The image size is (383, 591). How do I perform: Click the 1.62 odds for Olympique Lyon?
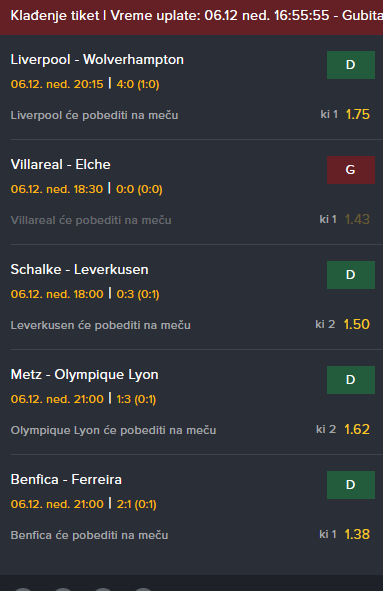pyautogui.click(x=357, y=429)
